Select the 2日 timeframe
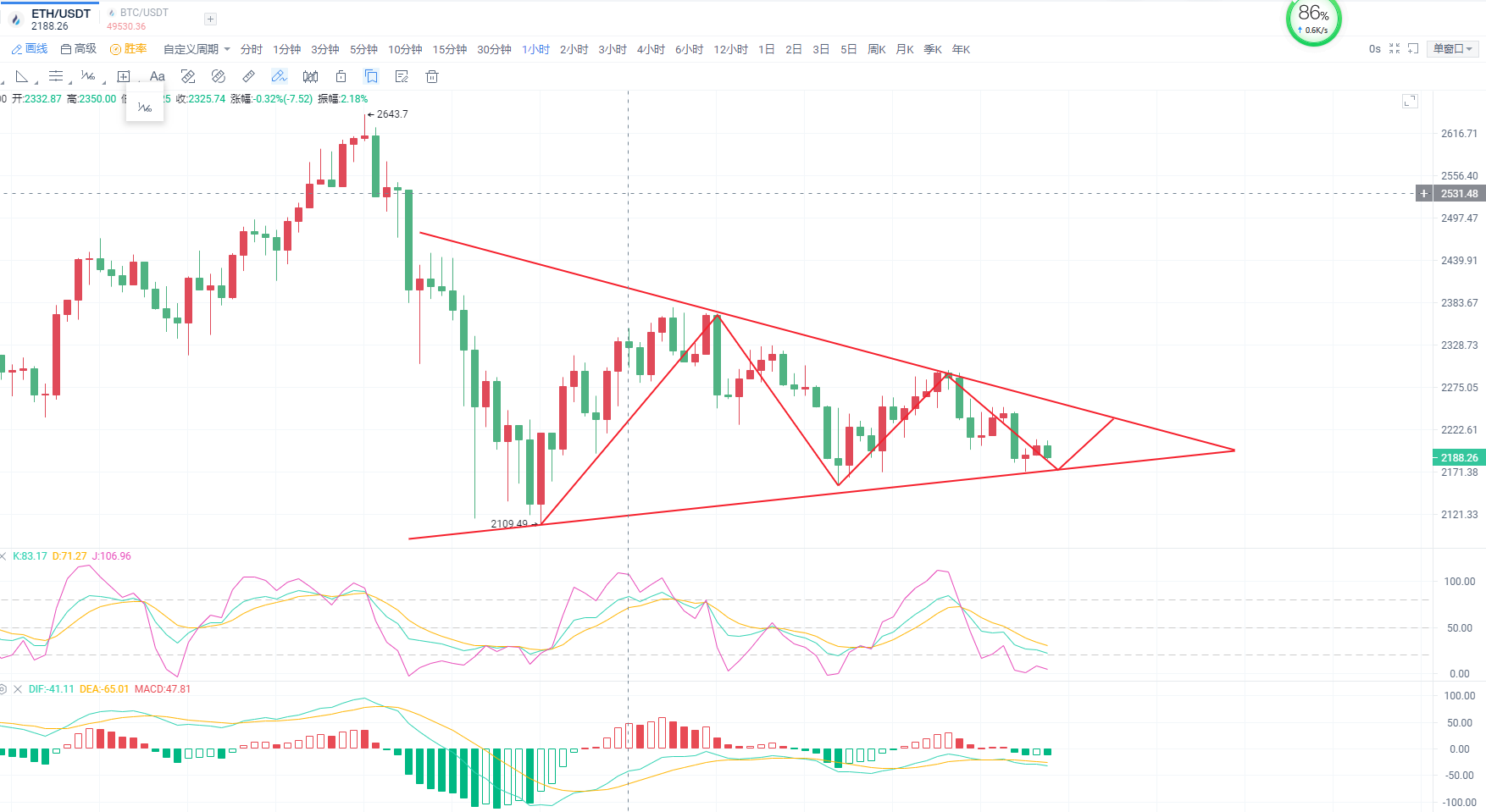Image resolution: width=1486 pixels, height=812 pixels. [x=793, y=49]
